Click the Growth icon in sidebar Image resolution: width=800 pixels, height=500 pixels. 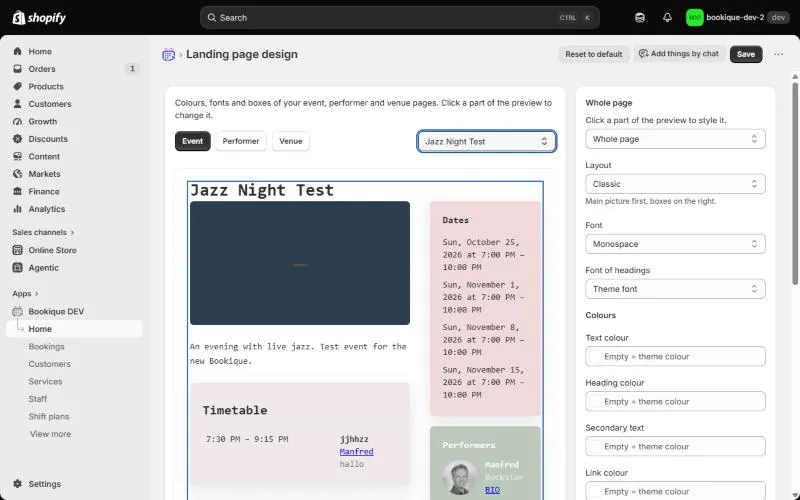pos(18,121)
